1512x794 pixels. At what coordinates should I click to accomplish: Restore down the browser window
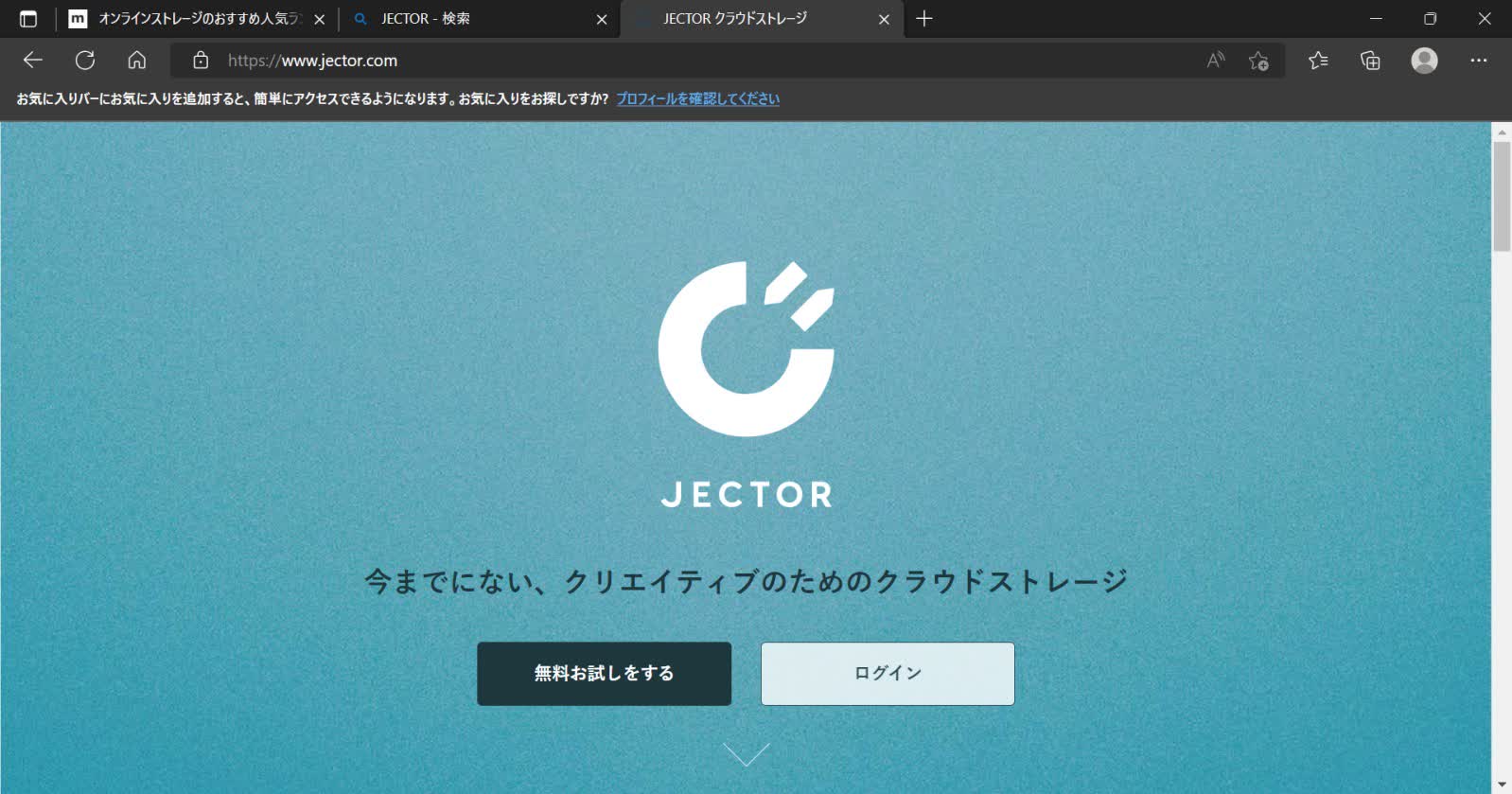[x=1431, y=19]
